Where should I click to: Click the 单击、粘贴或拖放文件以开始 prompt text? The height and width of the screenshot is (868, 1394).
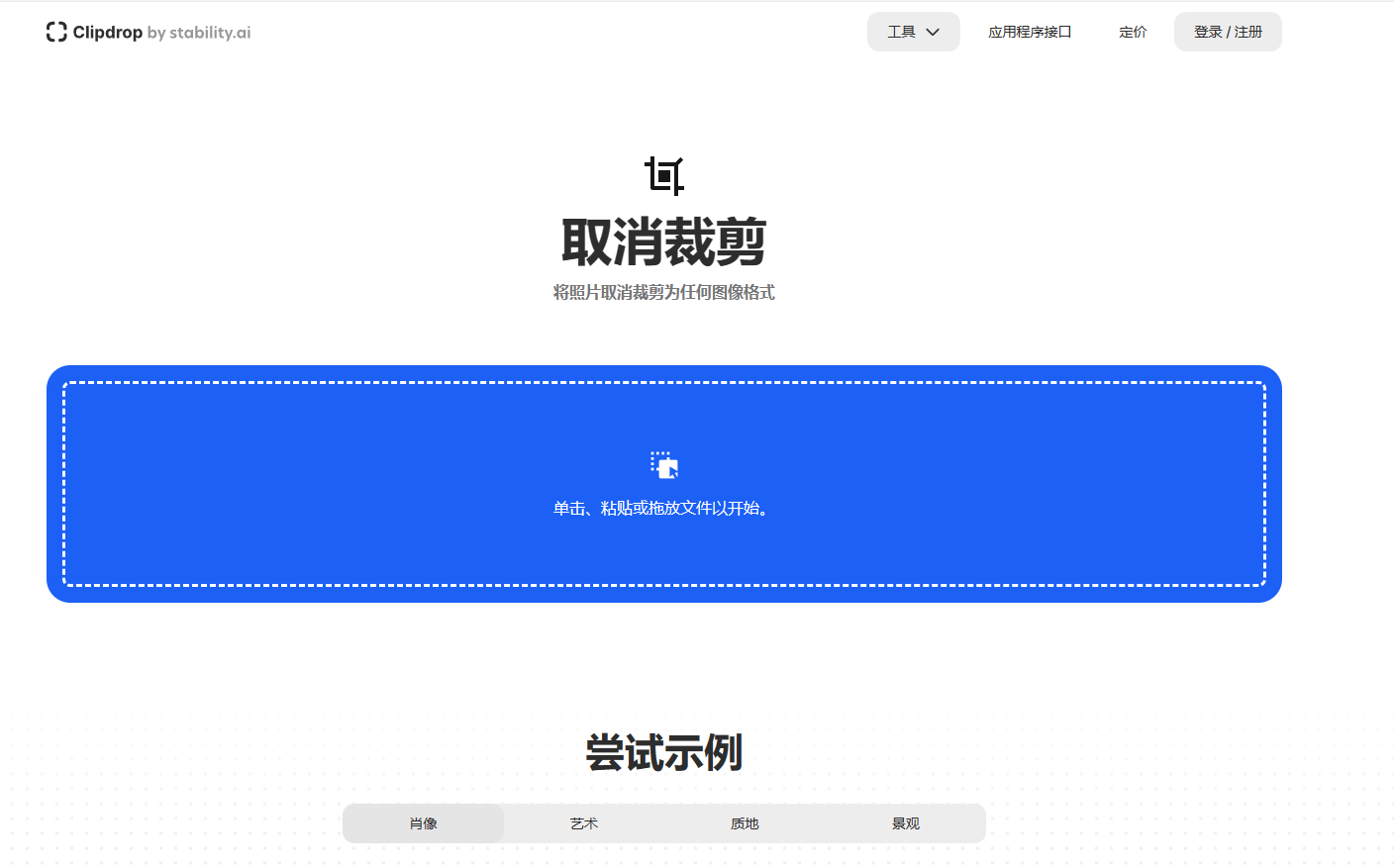point(661,507)
